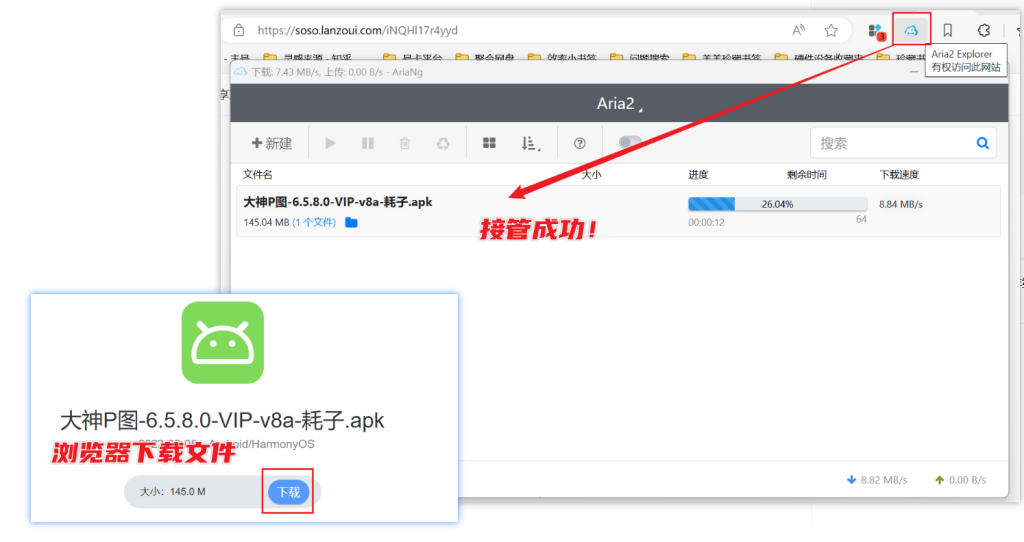Click the 新建 new task button
Viewport: 1024px width, 542px height.
[272, 143]
